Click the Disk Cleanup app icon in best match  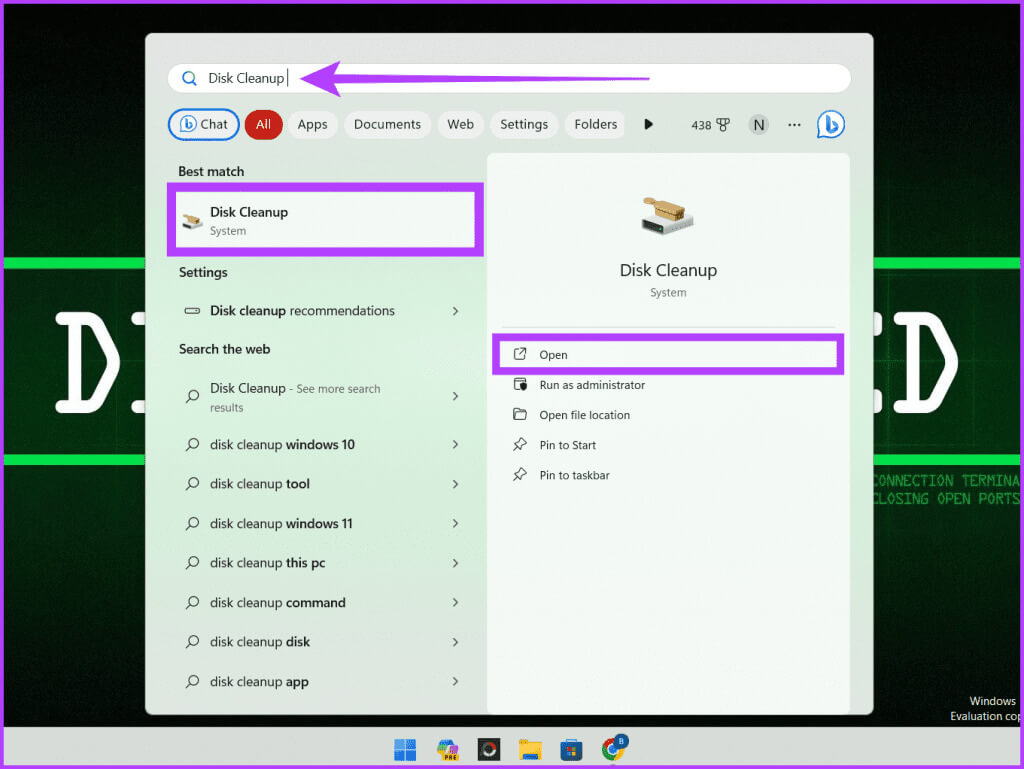pyautogui.click(x=191, y=221)
